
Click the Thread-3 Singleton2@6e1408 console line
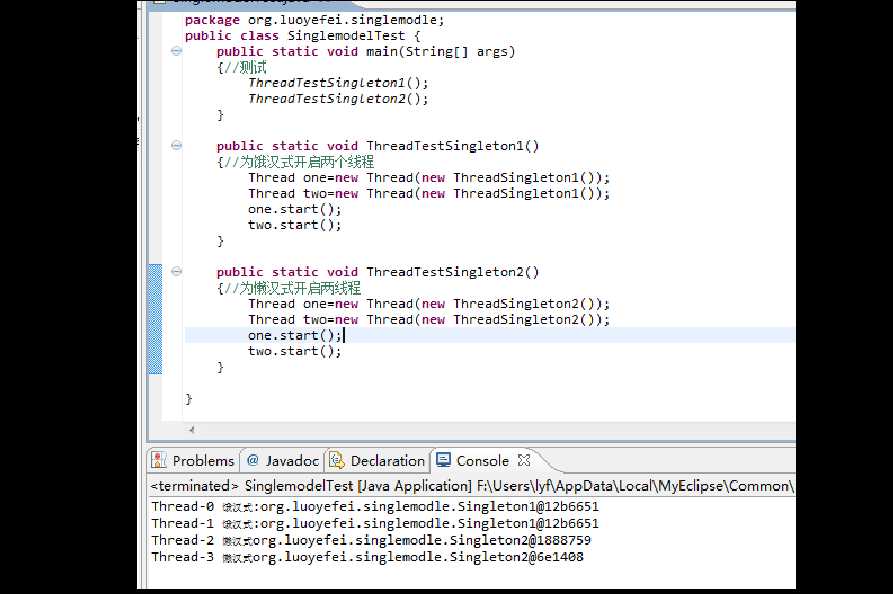tap(367, 557)
